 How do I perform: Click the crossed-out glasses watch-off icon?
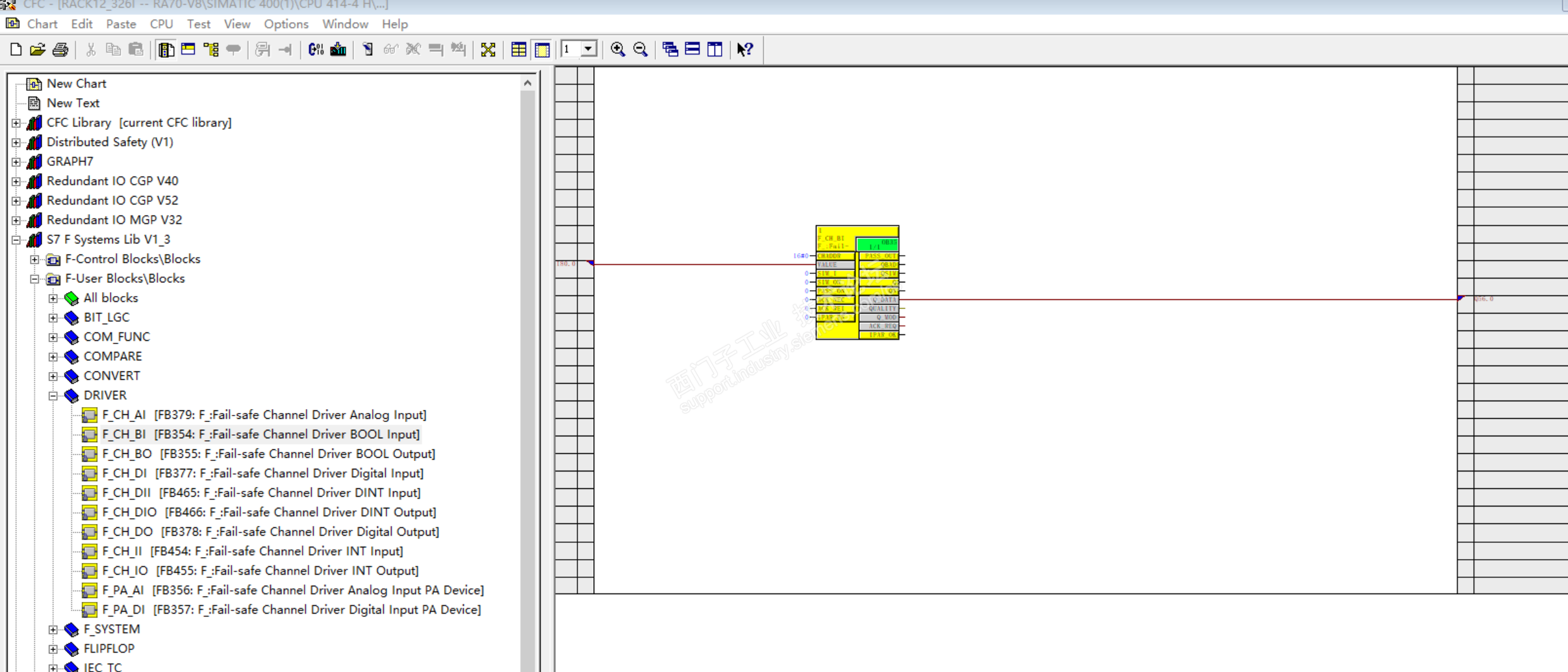click(413, 49)
